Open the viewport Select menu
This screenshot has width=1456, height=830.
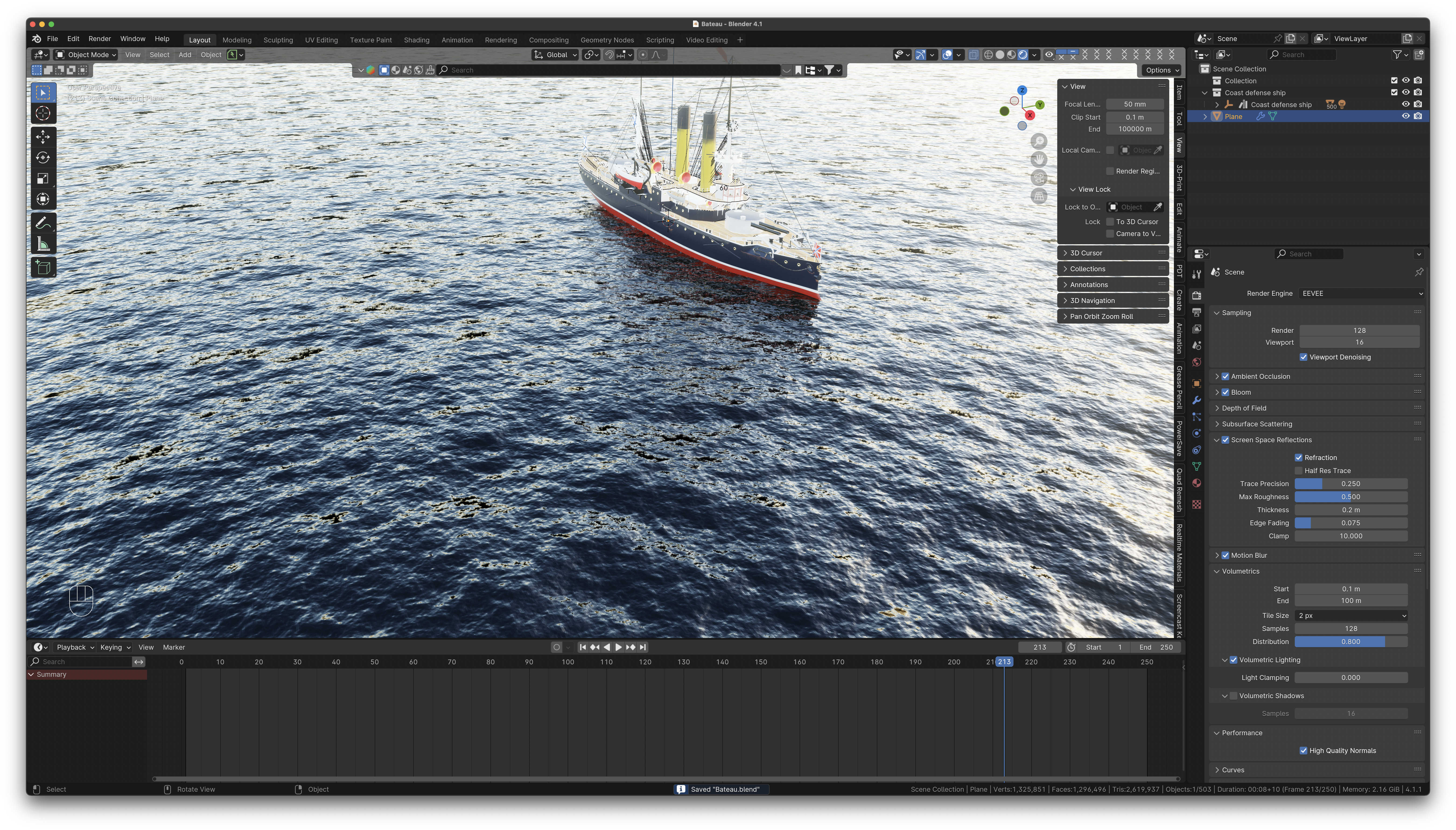tap(159, 55)
